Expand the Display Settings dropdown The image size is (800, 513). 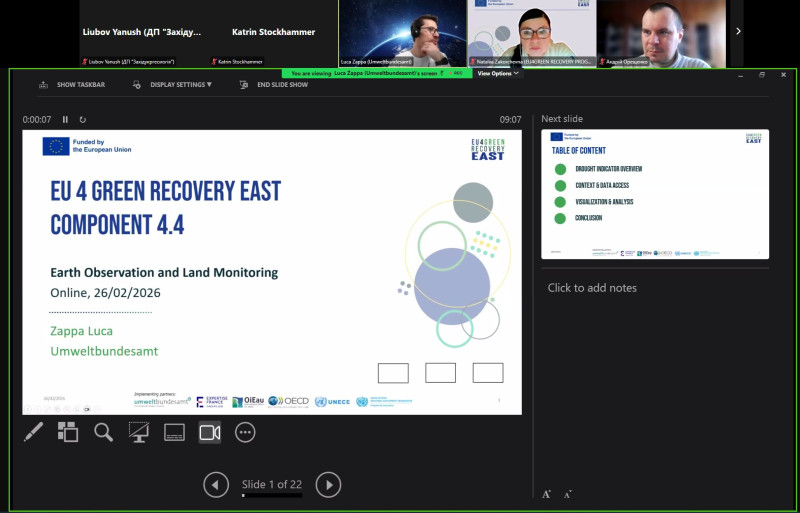pyautogui.click(x=173, y=85)
